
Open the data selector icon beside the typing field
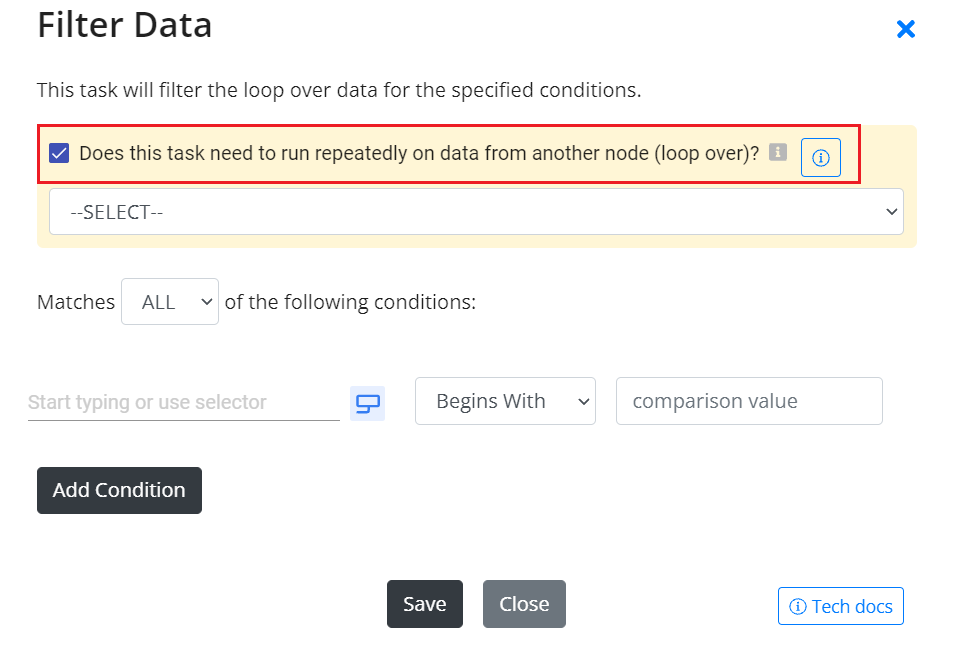pos(367,403)
